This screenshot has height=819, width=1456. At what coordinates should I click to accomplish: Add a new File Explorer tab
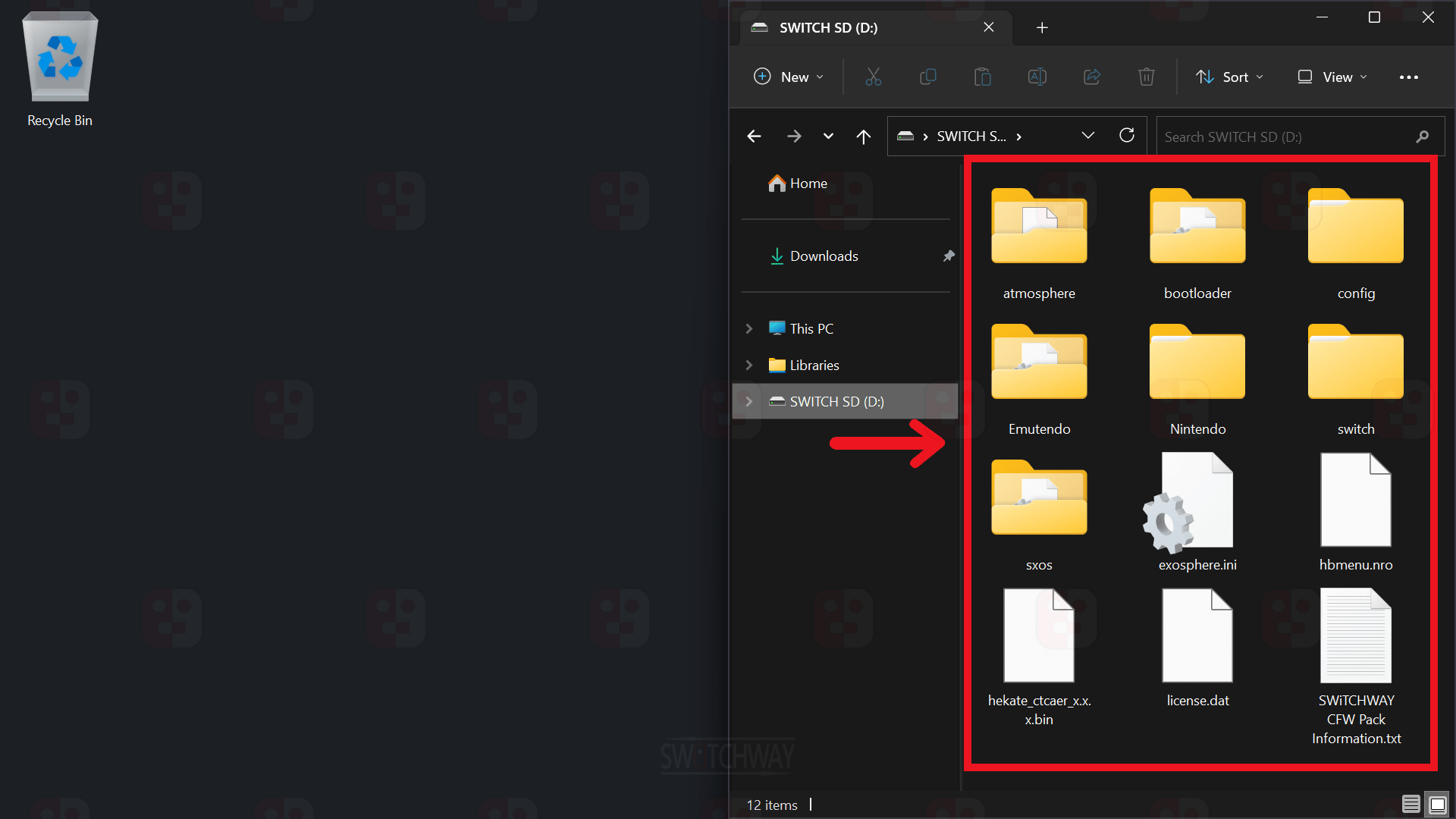1042,27
